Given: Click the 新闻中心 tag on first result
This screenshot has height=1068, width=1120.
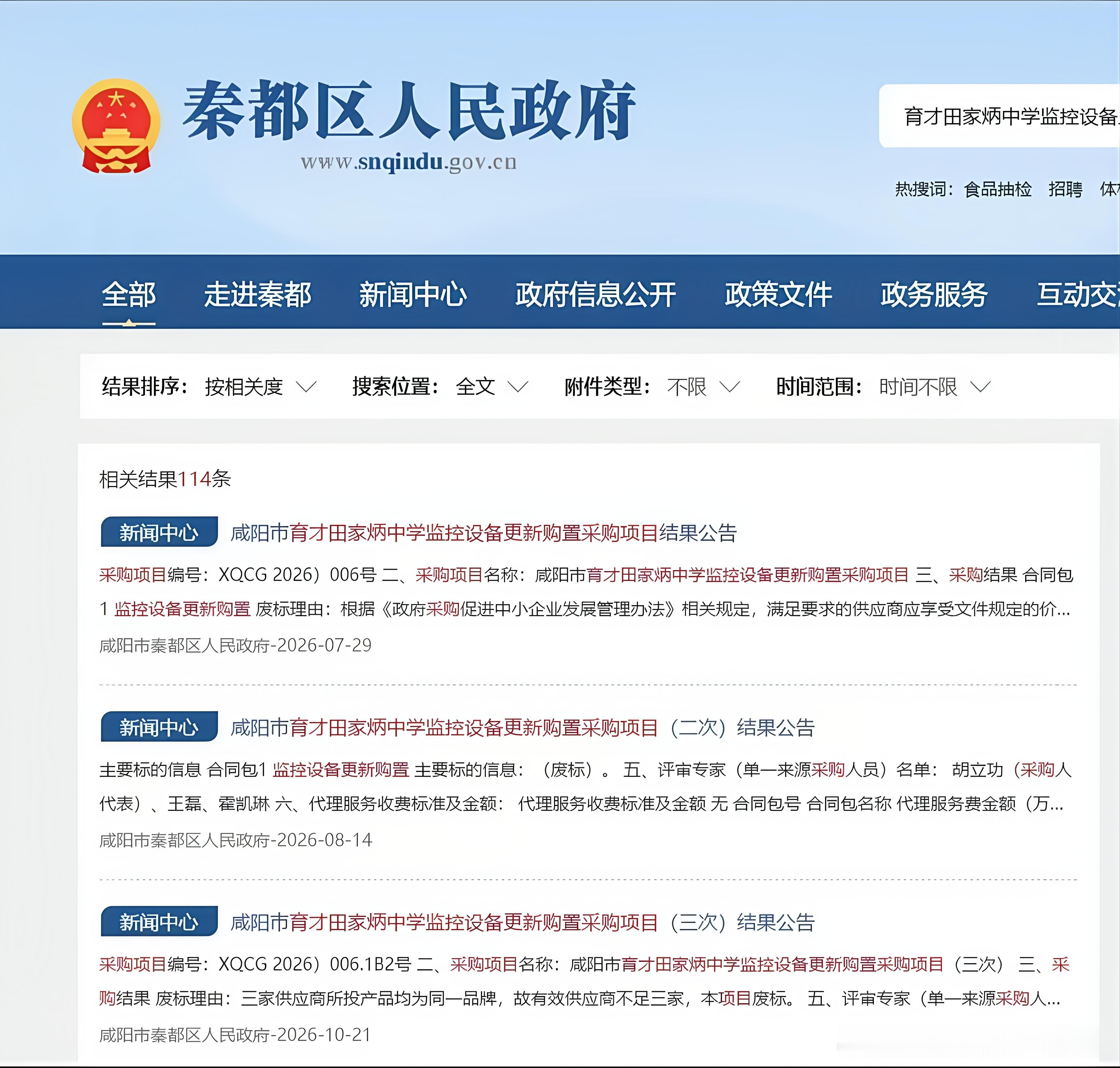Looking at the screenshot, I should tap(159, 532).
